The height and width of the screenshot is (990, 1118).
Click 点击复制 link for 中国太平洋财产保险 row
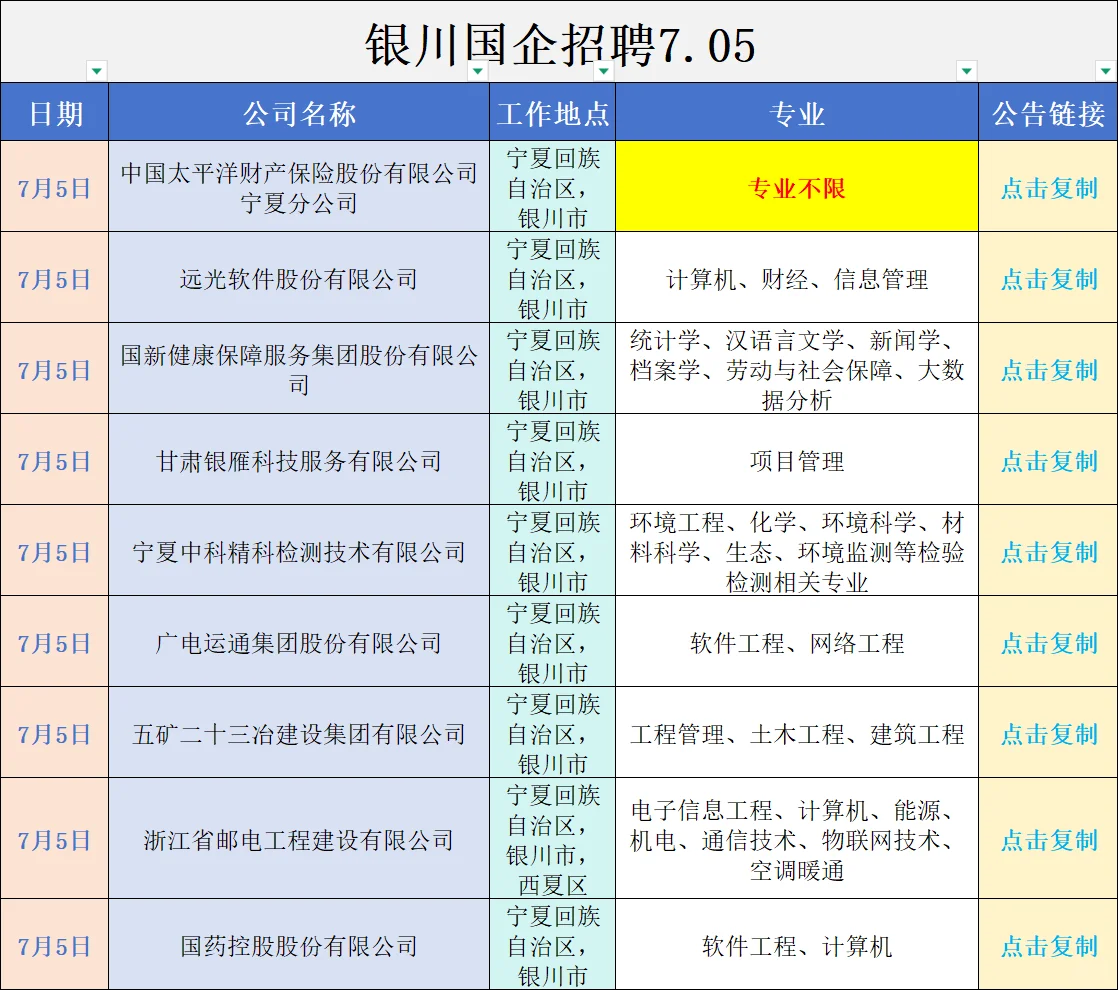[1049, 188]
